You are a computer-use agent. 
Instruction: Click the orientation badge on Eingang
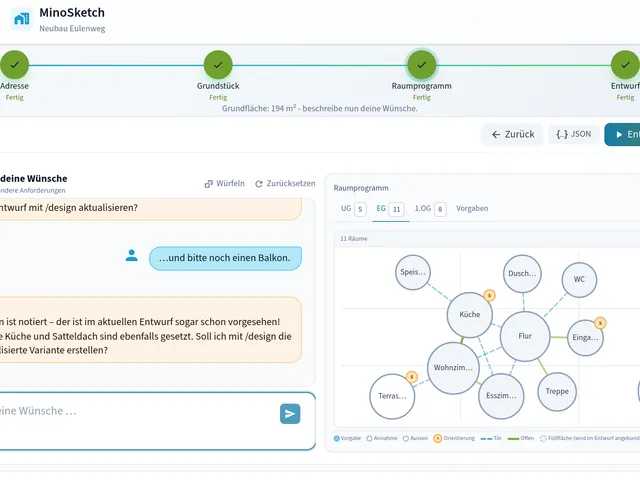[x=600, y=323]
